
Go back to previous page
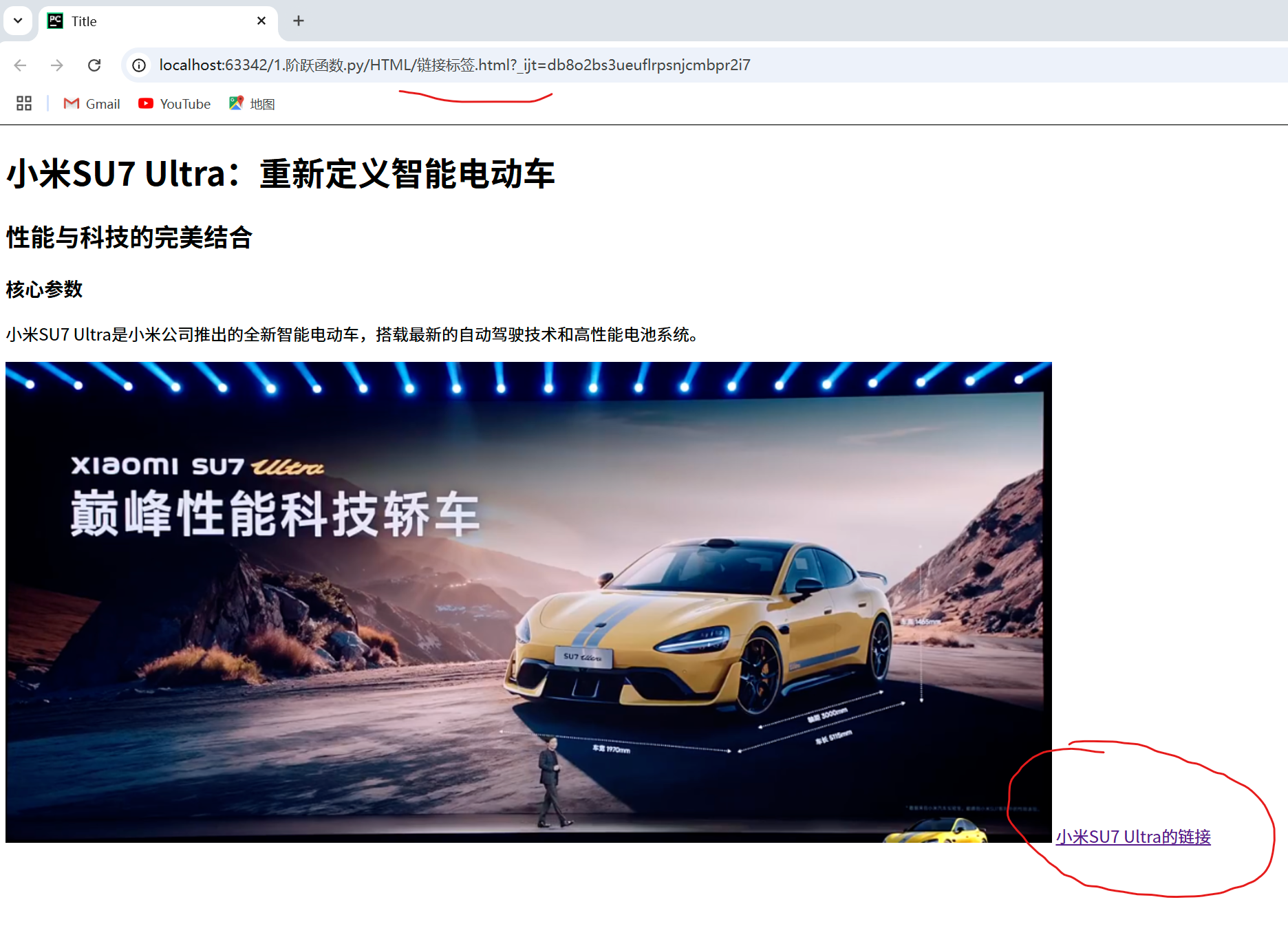[21, 65]
